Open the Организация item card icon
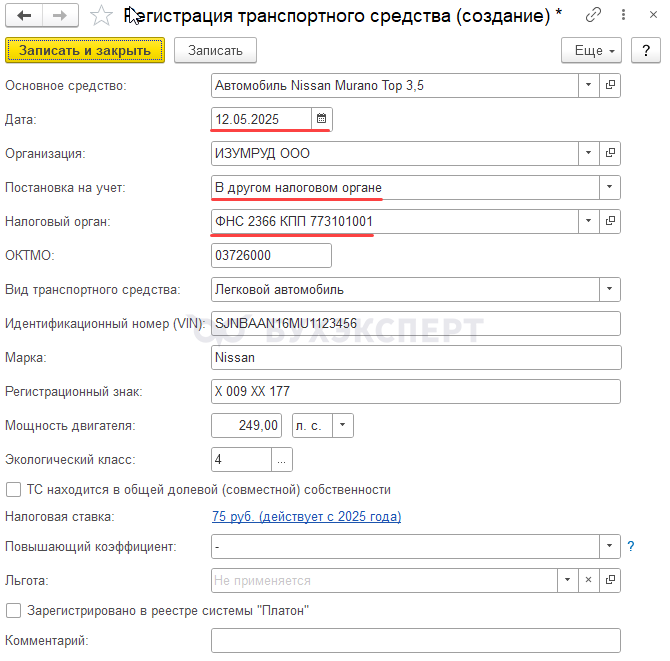670x661 pixels. (610, 153)
